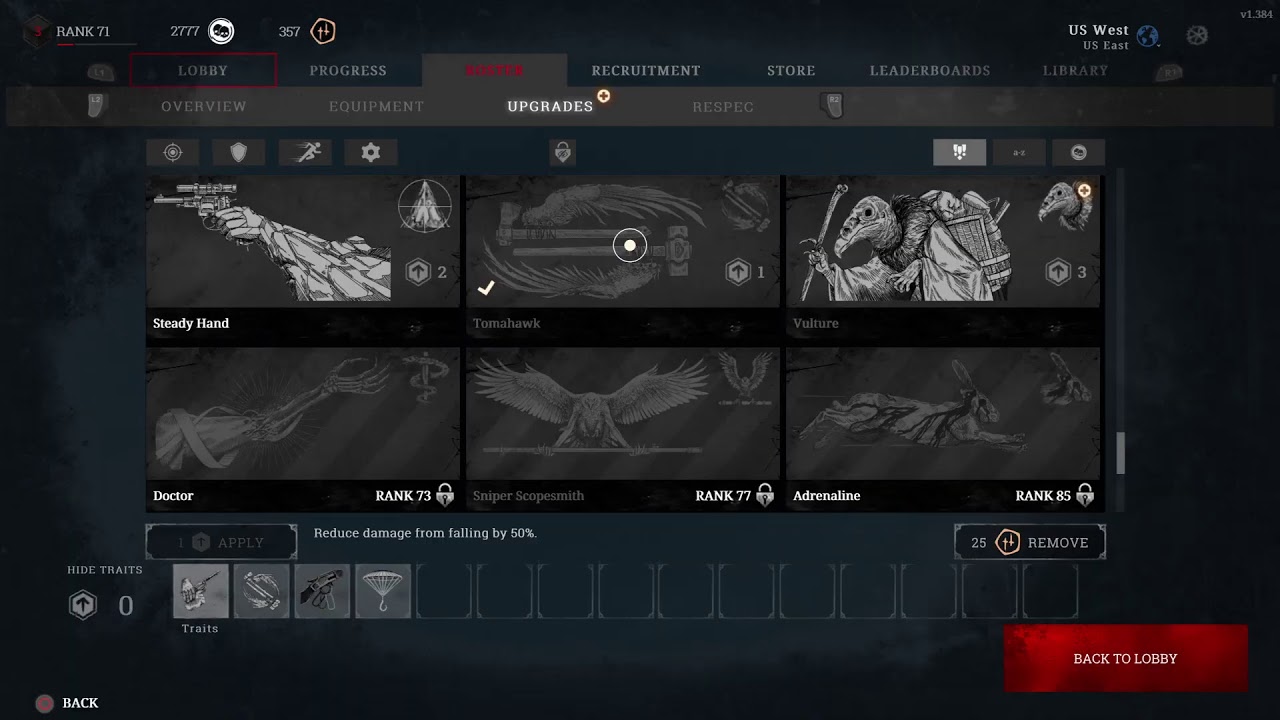1280x720 pixels.
Task: Click the L1 shoulder button icon
Action: pyautogui.click(x=100, y=72)
